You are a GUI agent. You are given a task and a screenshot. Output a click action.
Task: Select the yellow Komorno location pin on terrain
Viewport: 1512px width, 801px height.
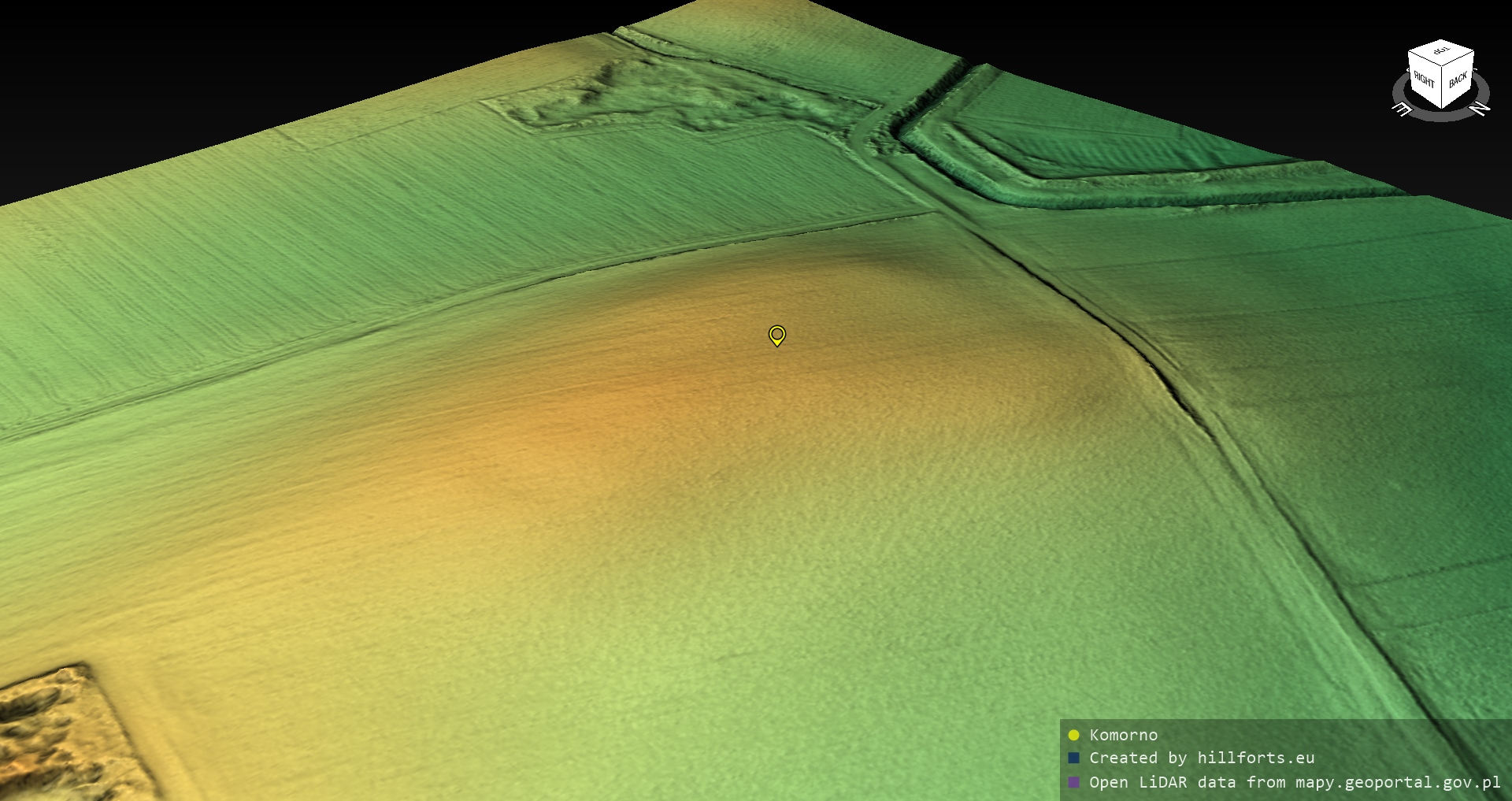coord(776,336)
